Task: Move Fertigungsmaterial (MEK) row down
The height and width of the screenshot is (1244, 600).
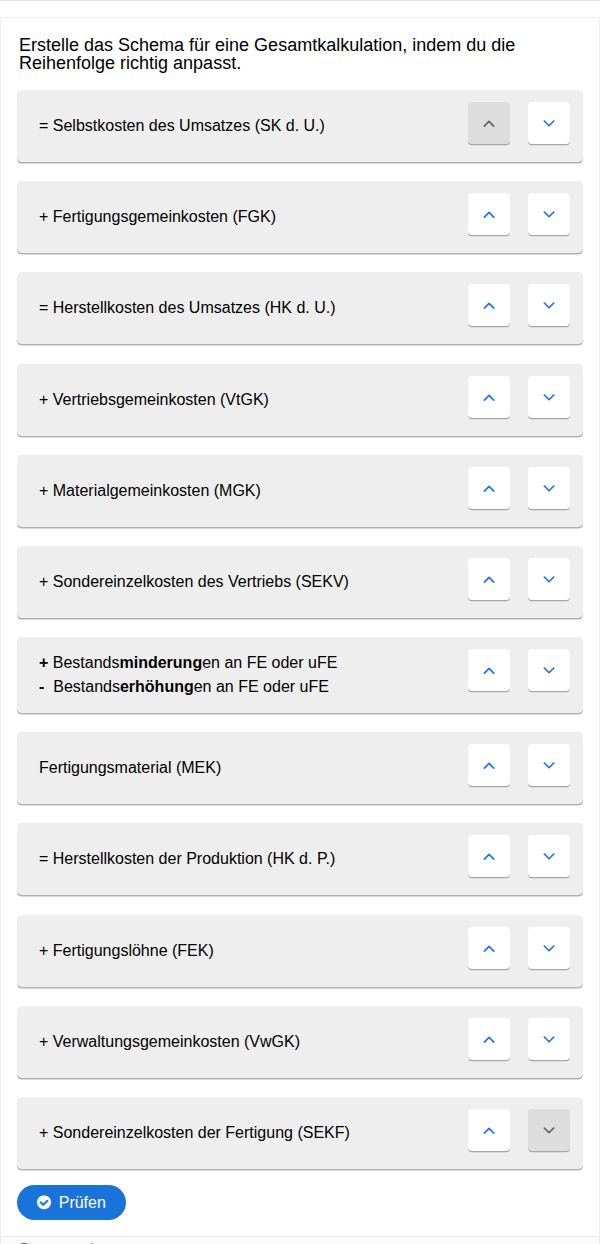Action: point(548,766)
